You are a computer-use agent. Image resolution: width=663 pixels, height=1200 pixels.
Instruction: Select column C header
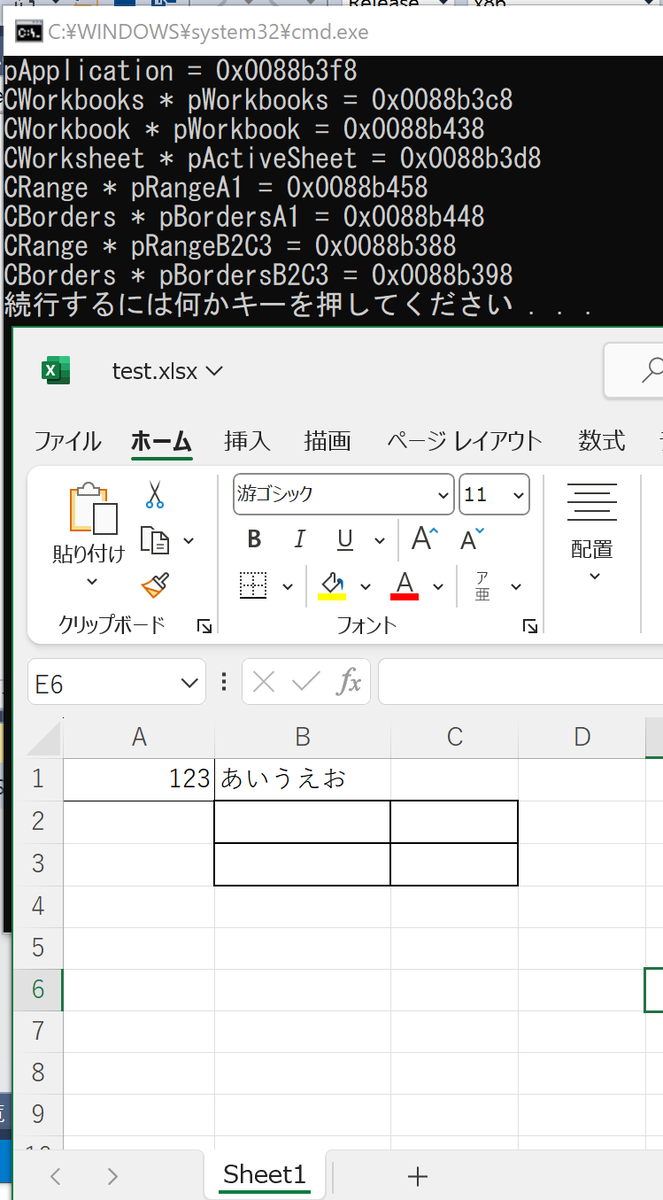(x=454, y=738)
